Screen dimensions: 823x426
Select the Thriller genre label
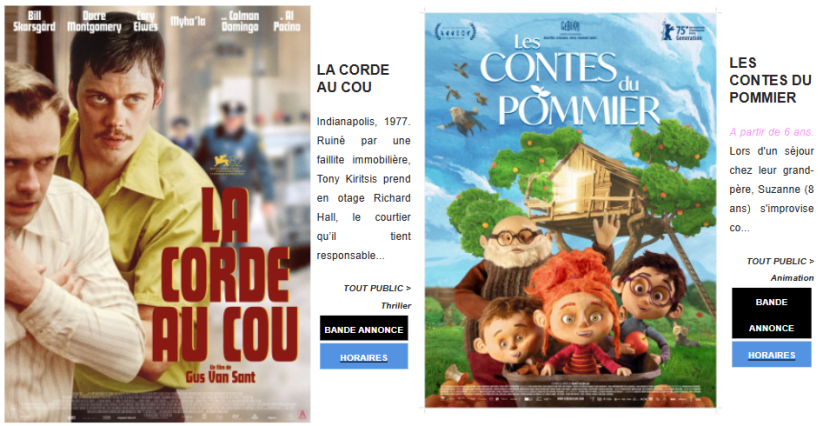click(396, 305)
